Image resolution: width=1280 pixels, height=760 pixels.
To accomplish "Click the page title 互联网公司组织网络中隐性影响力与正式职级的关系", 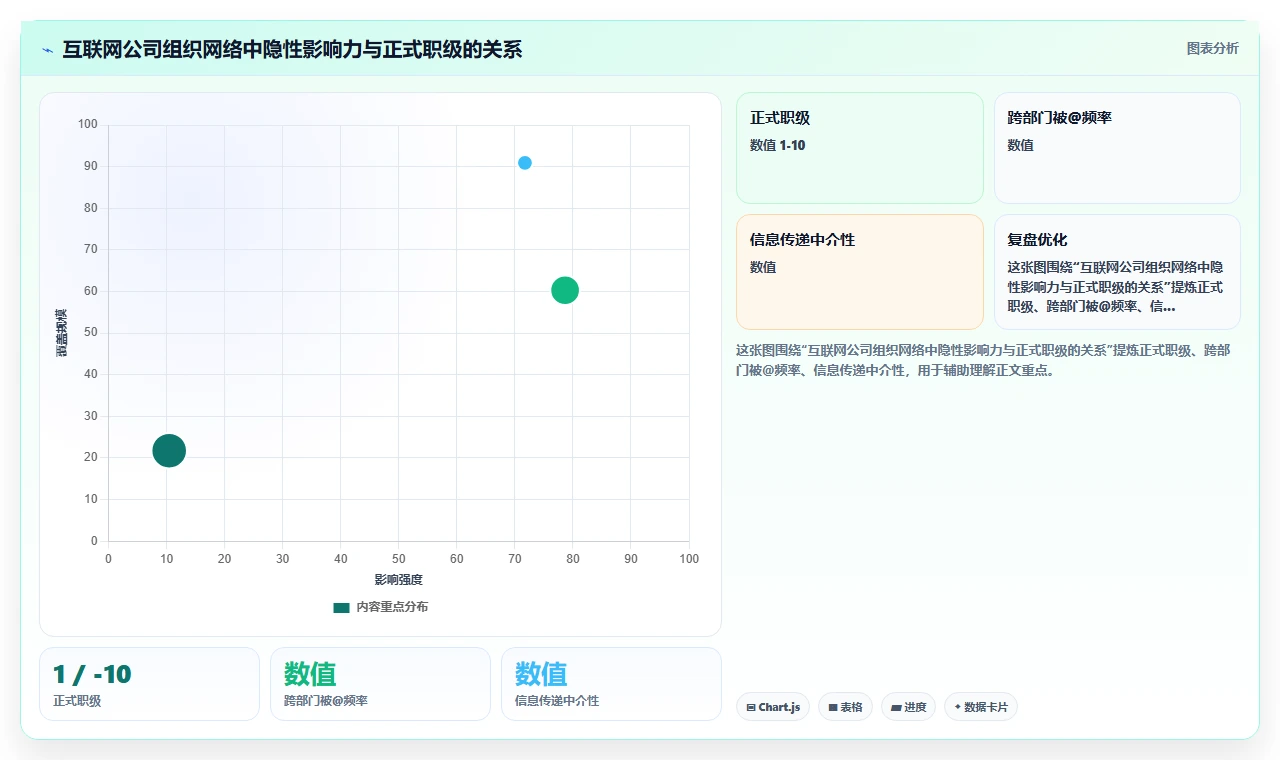I will [x=292, y=50].
